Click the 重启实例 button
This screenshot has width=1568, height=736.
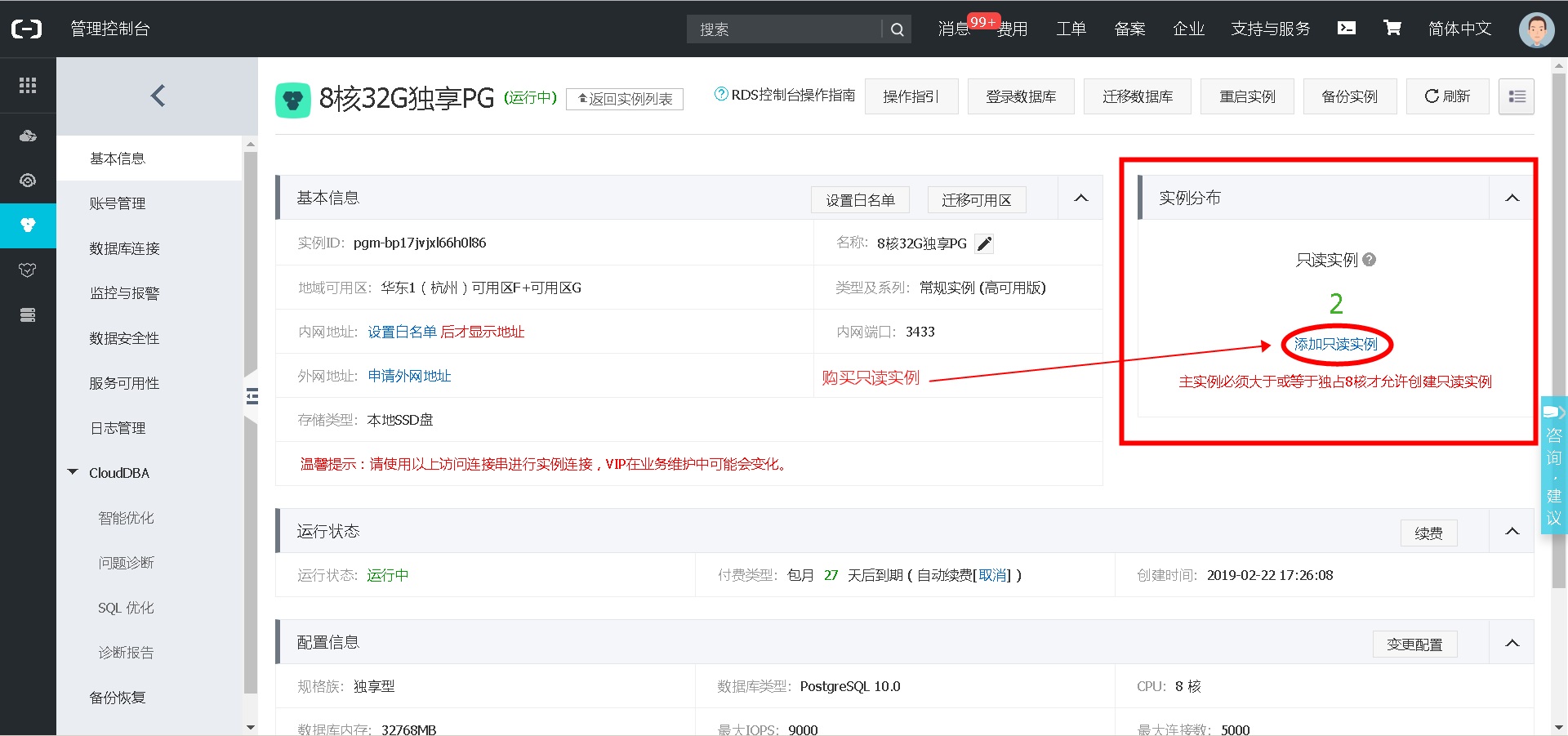tap(1247, 96)
